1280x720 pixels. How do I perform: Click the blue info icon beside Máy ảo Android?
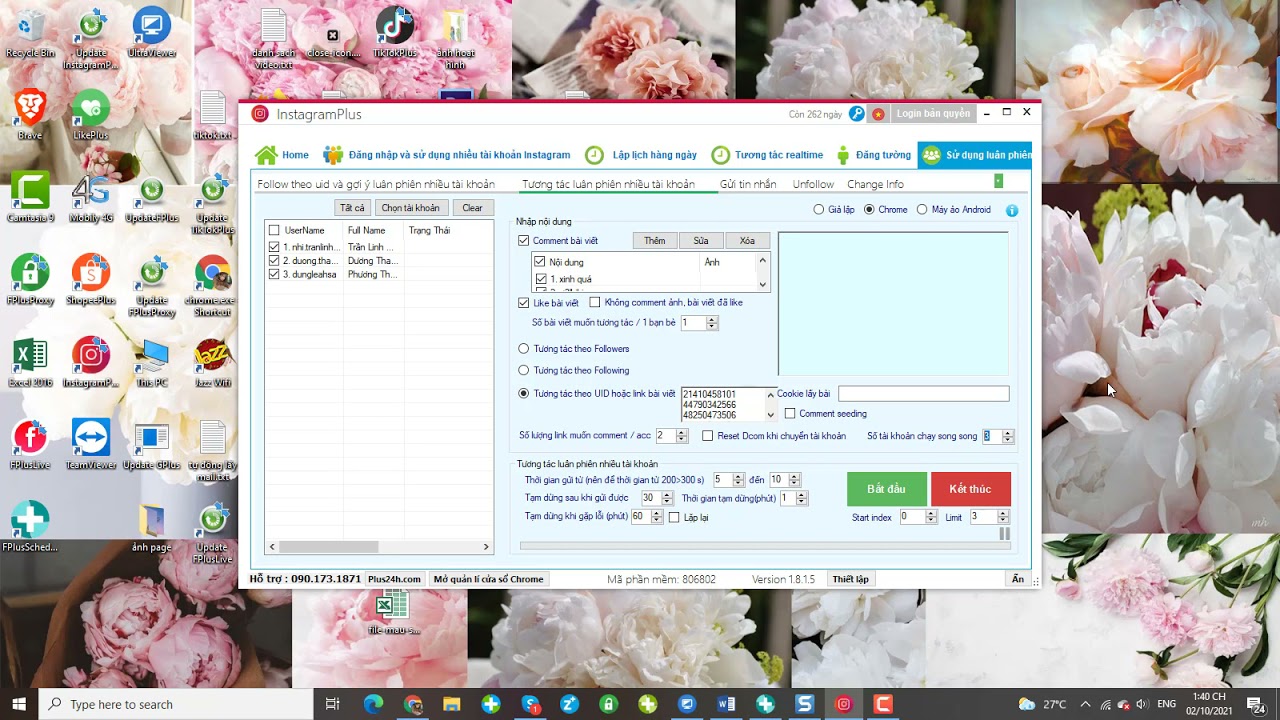[x=1012, y=210]
